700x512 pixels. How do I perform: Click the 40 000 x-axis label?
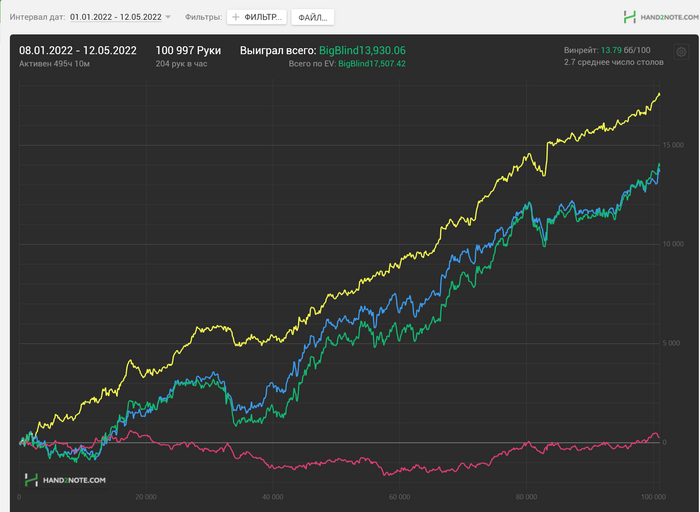point(273,497)
